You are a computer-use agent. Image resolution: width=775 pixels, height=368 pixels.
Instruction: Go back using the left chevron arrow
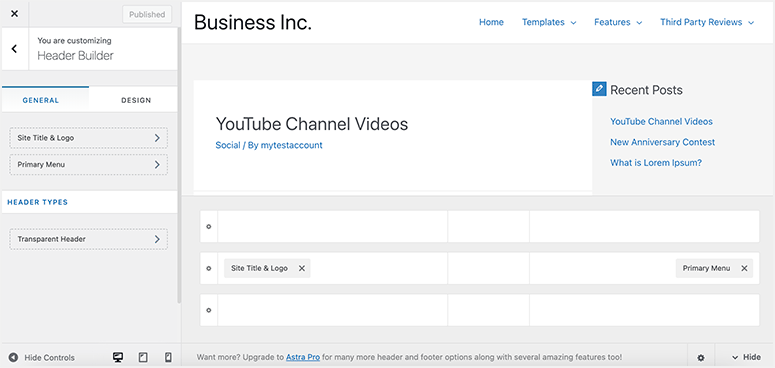click(x=14, y=48)
